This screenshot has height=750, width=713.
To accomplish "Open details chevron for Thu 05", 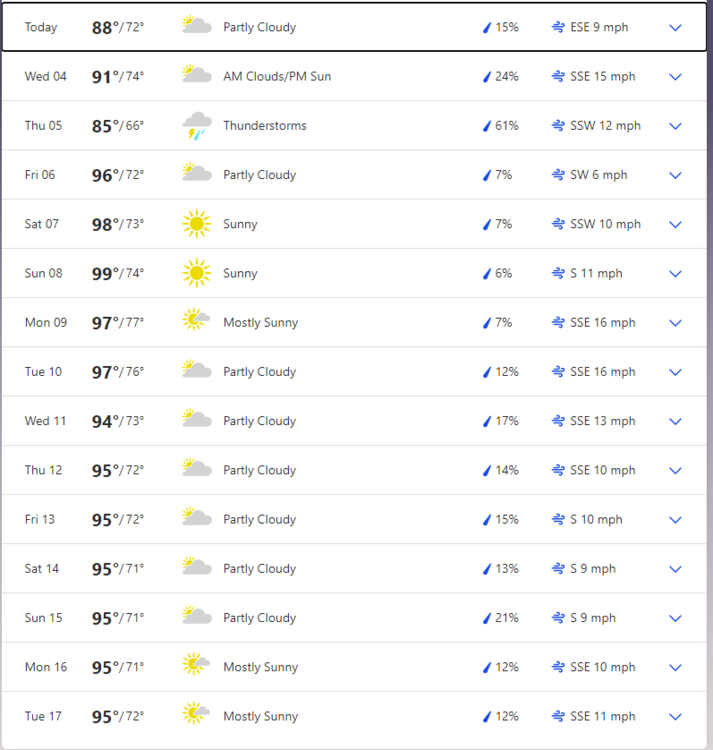I will click(675, 126).
